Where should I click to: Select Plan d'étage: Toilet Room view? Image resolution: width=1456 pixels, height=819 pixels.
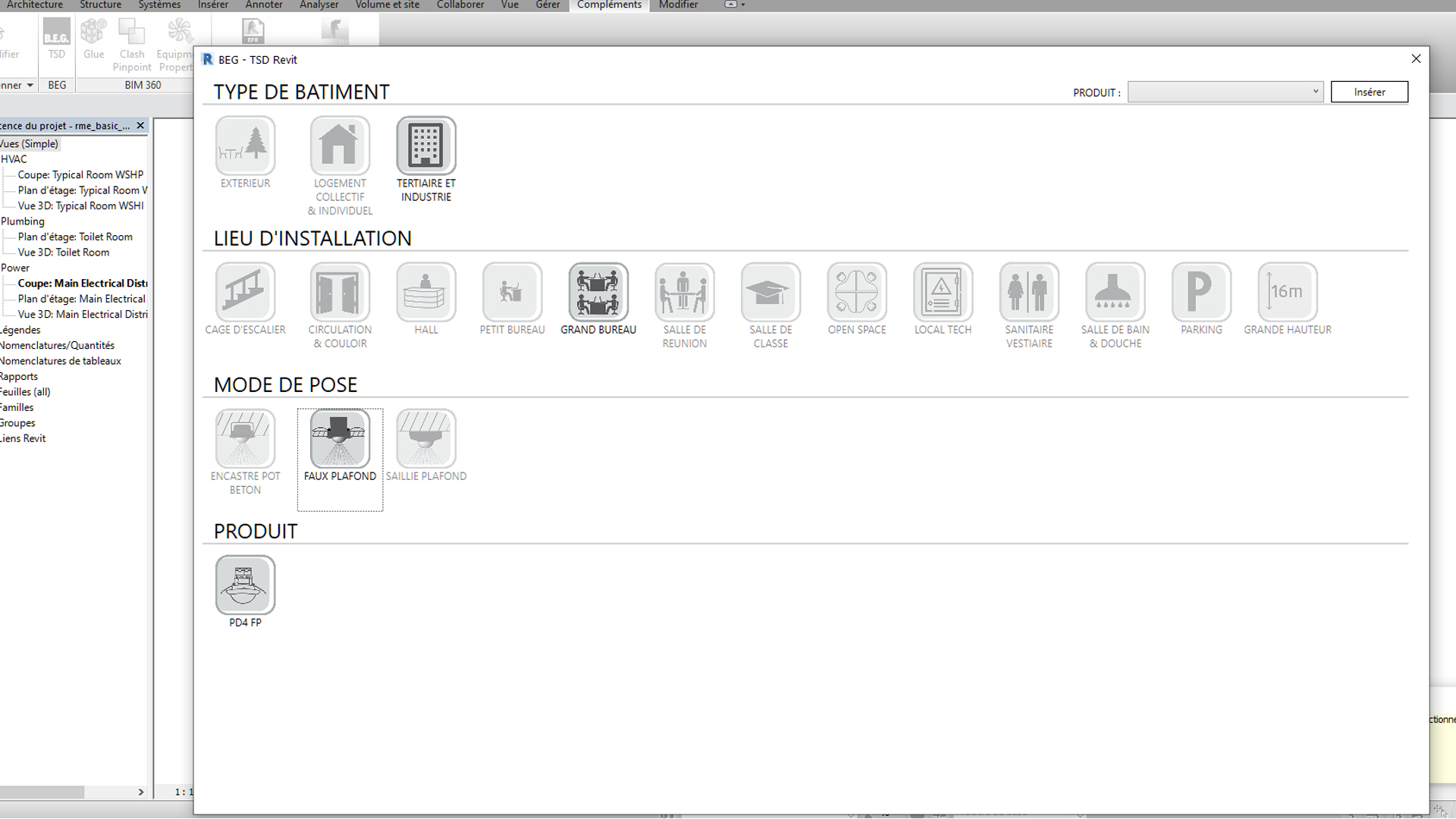coord(75,237)
